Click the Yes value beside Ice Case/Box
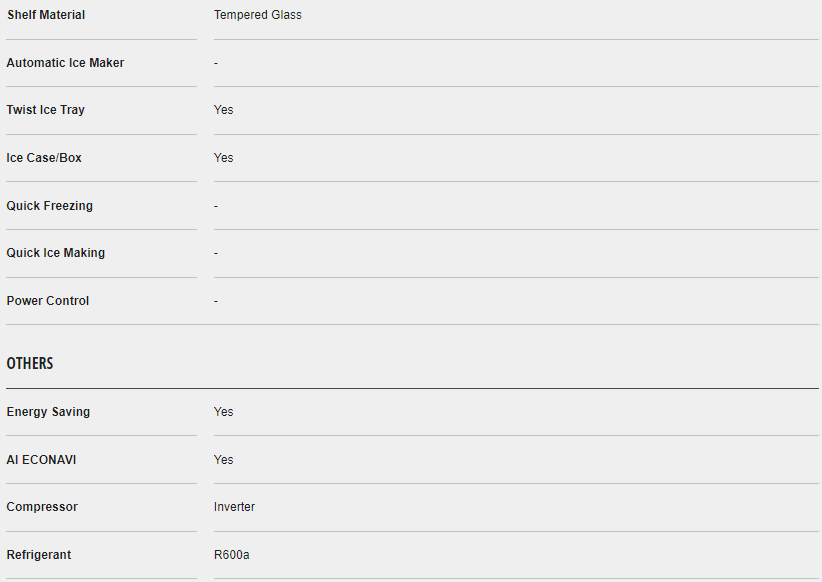Viewport: 822px width, 582px height. click(224, 158)
